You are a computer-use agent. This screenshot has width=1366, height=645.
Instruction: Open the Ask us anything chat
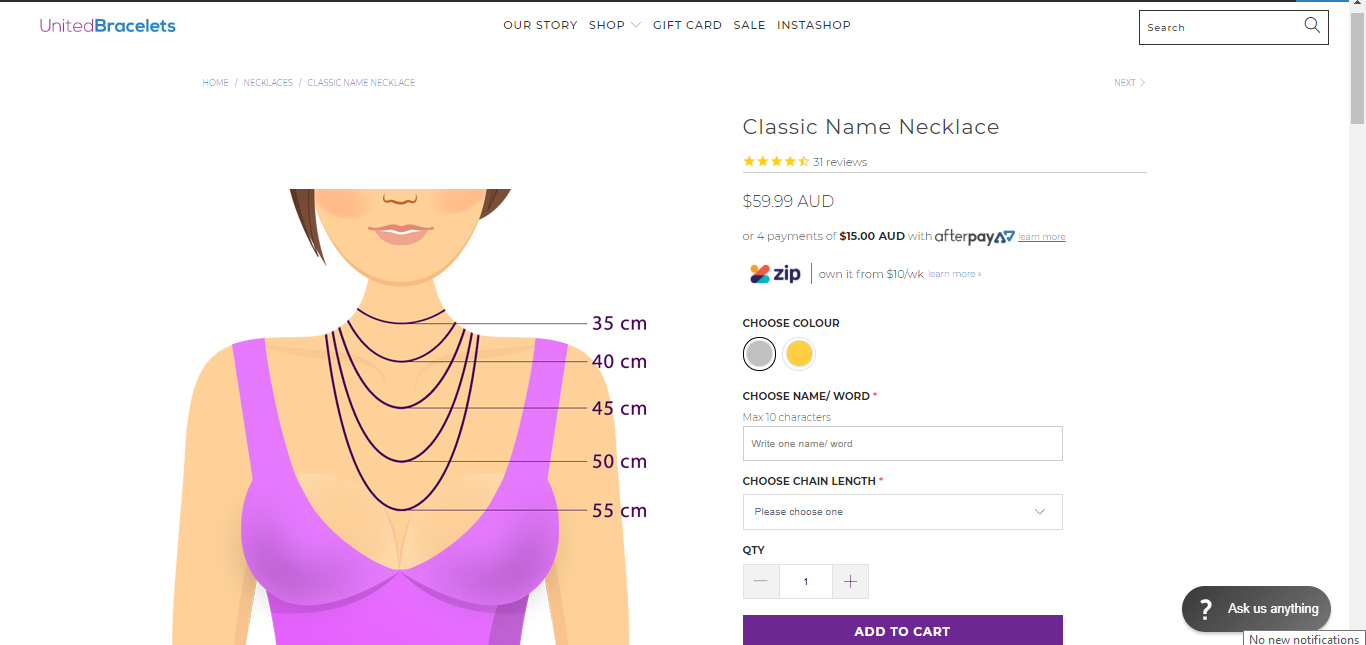pos(1256,608)
